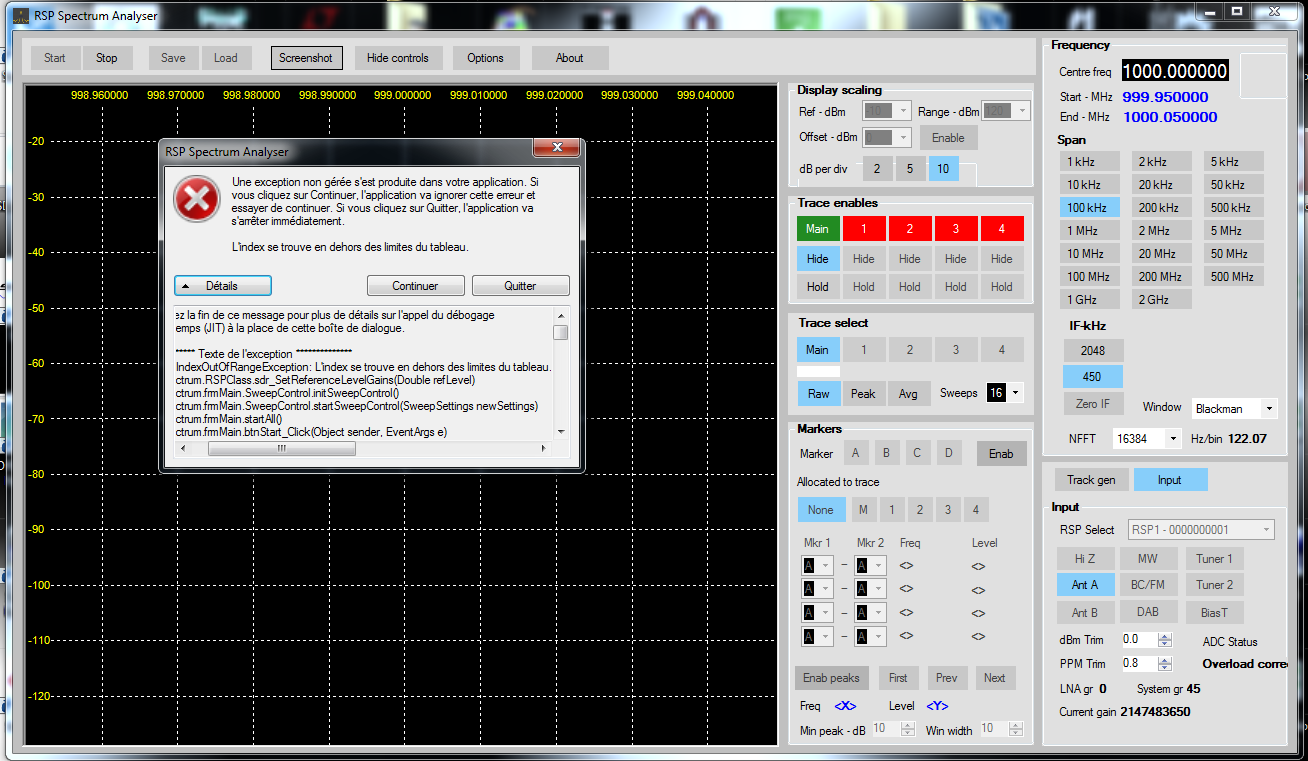Set dB per div to 5
1308x761 pixels.
pos(910,169)
